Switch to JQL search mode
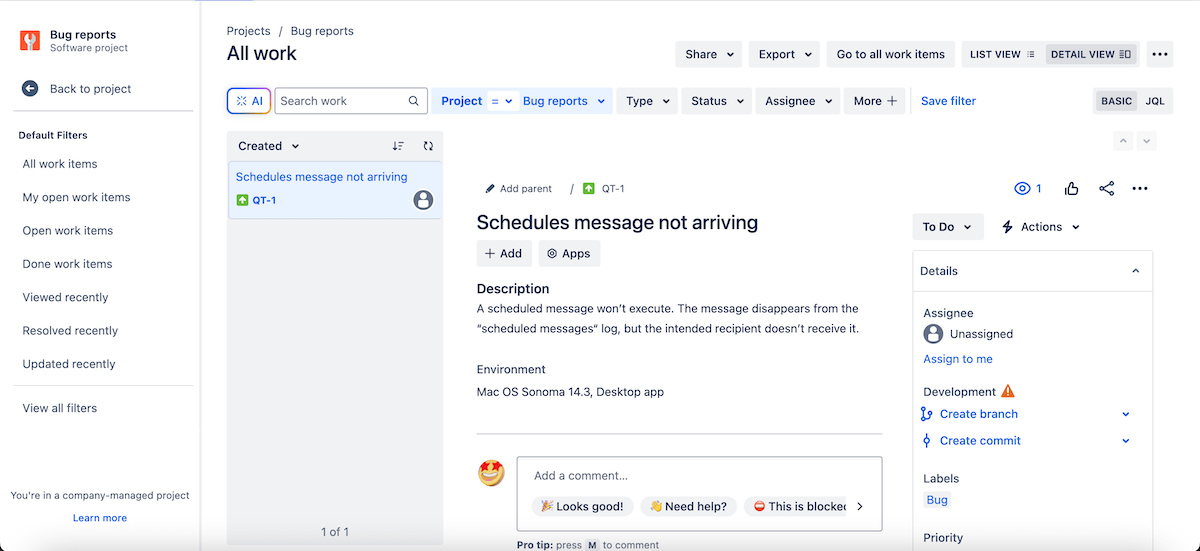 1154,101
